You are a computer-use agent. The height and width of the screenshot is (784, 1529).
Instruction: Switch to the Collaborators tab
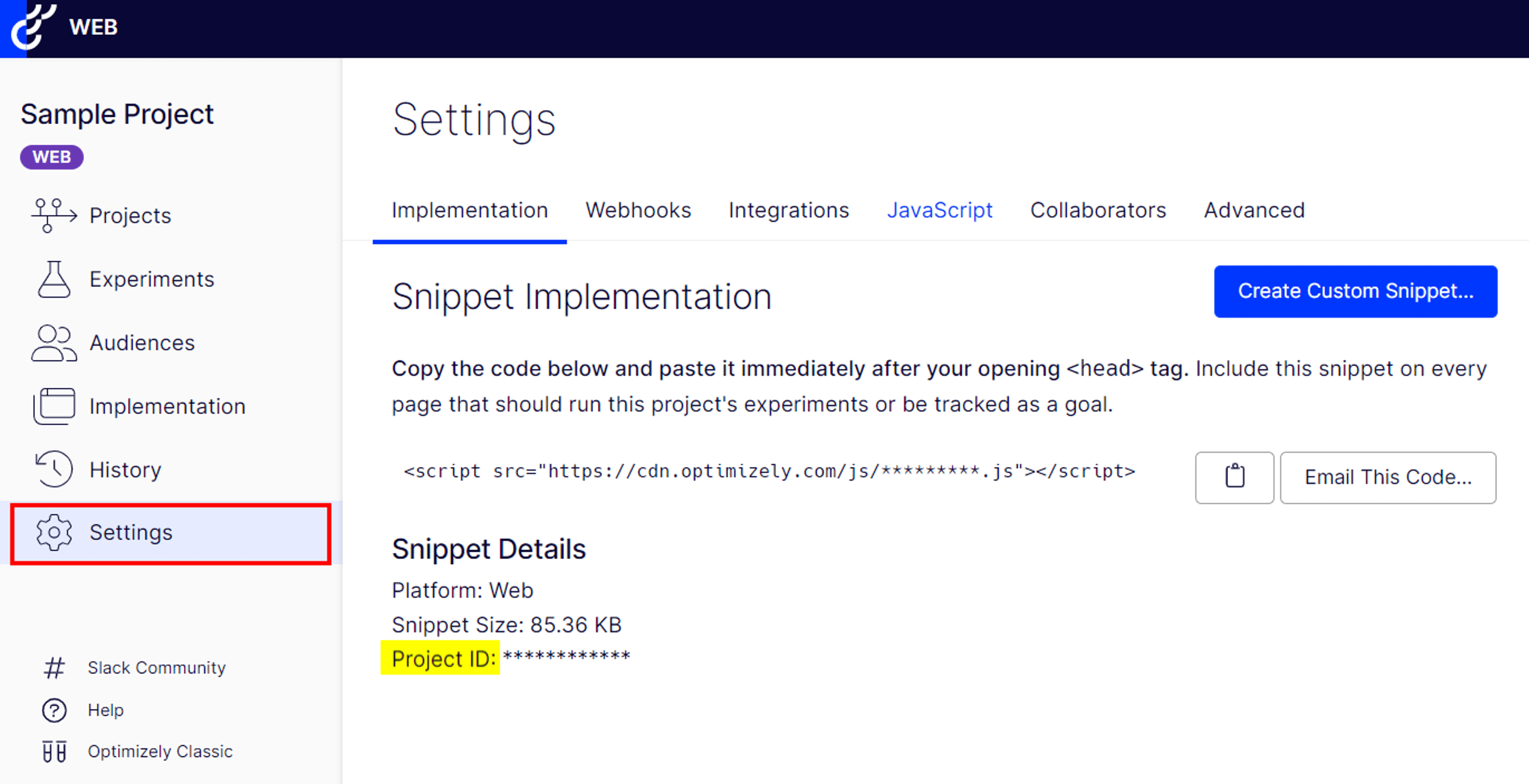[x=1098, y=211]
